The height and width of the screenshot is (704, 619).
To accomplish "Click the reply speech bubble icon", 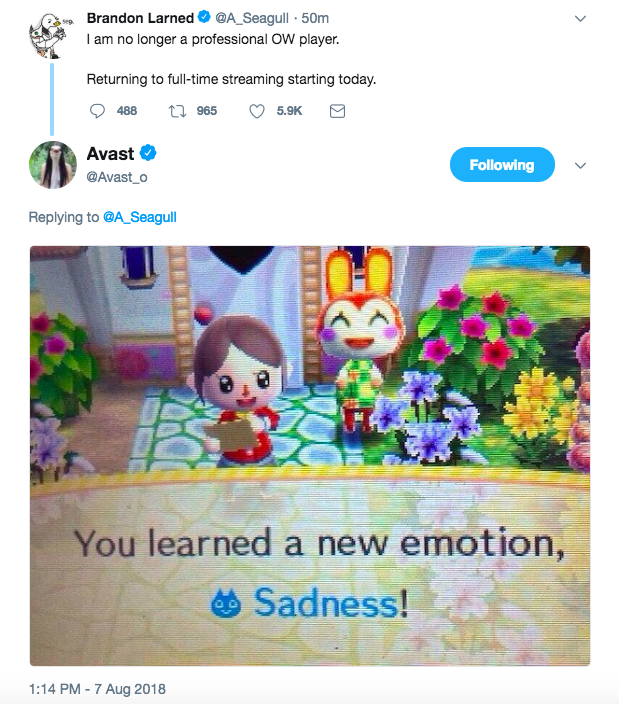I will (97, 111).
